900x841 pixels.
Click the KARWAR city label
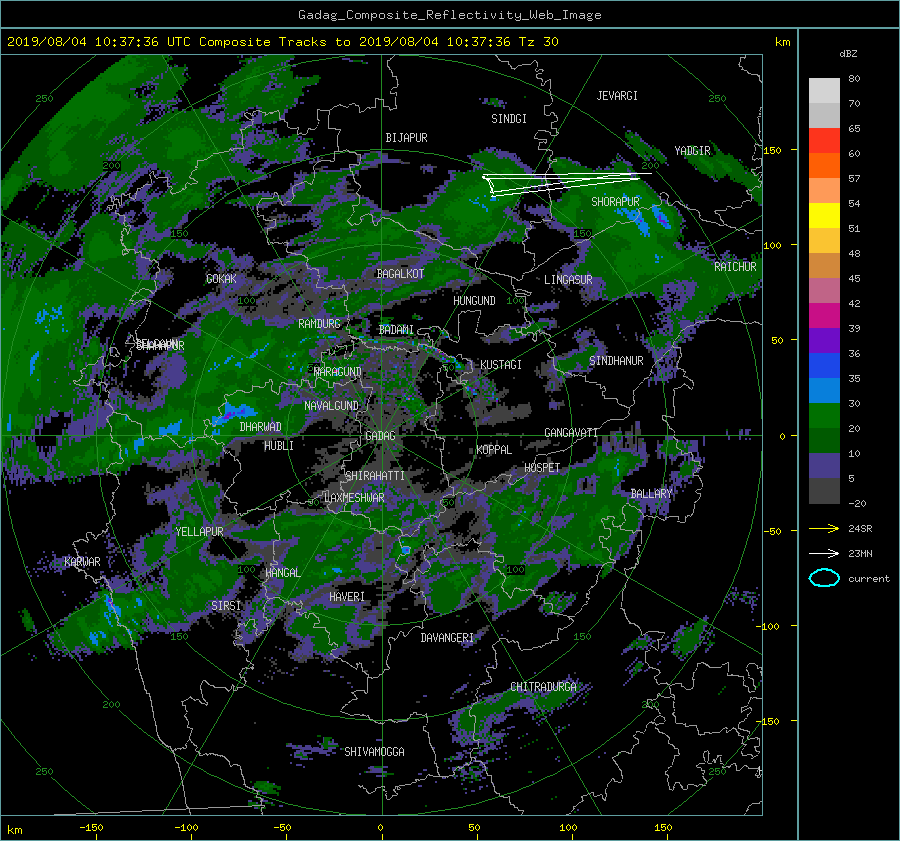(x=82, y=562)
